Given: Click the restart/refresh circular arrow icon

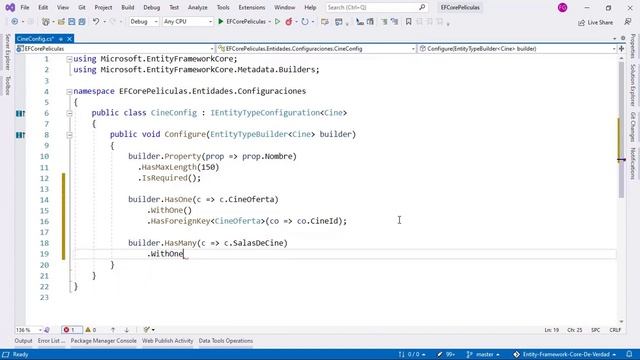Looking at the screenshot, I should [x=304, y=22].
